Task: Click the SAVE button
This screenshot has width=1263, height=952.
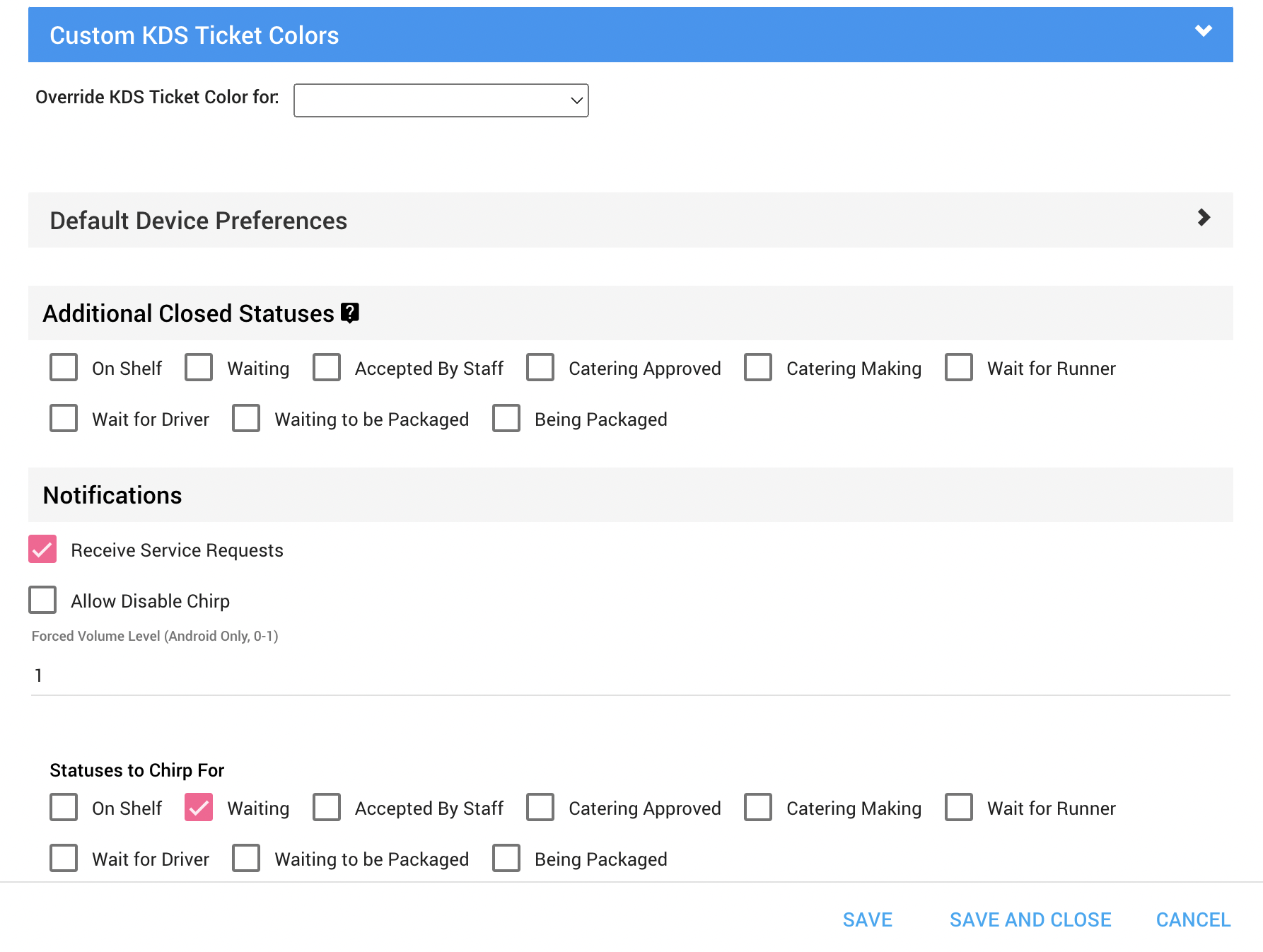Action: pos(867,919)
